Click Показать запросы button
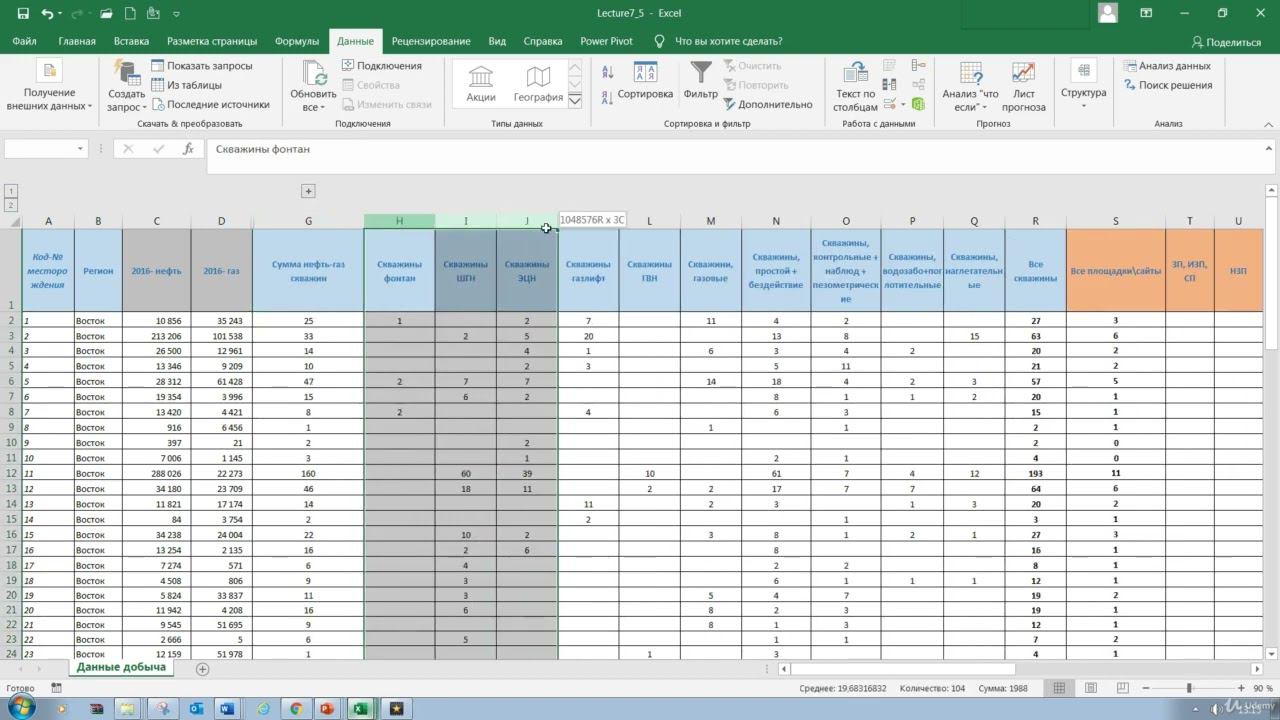1280x720 pixels. tap(201, 66)
